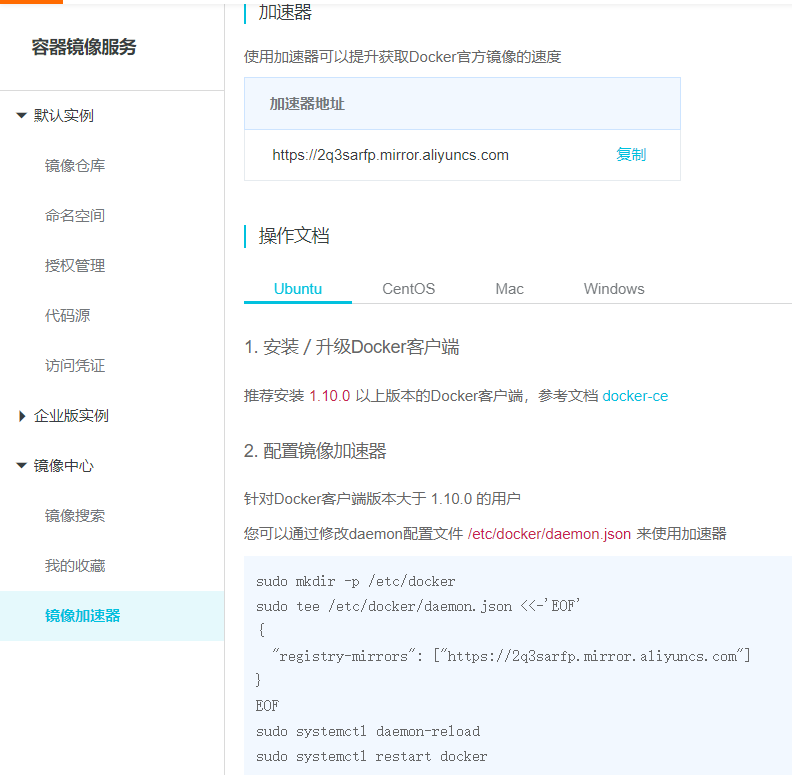Switch to the CentOS tab
Image resolution: width=792 pixels, height=775 pixels.
click(x=409, y=289)
